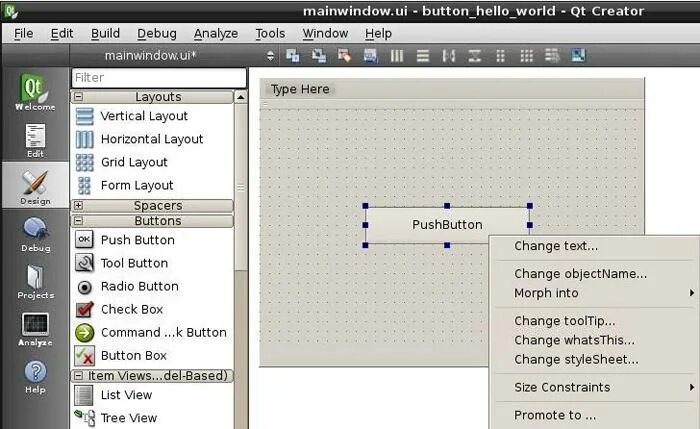Collapse Item Views (Model-Based) category
Screen dimensions: 700x429
coord(79,376)
